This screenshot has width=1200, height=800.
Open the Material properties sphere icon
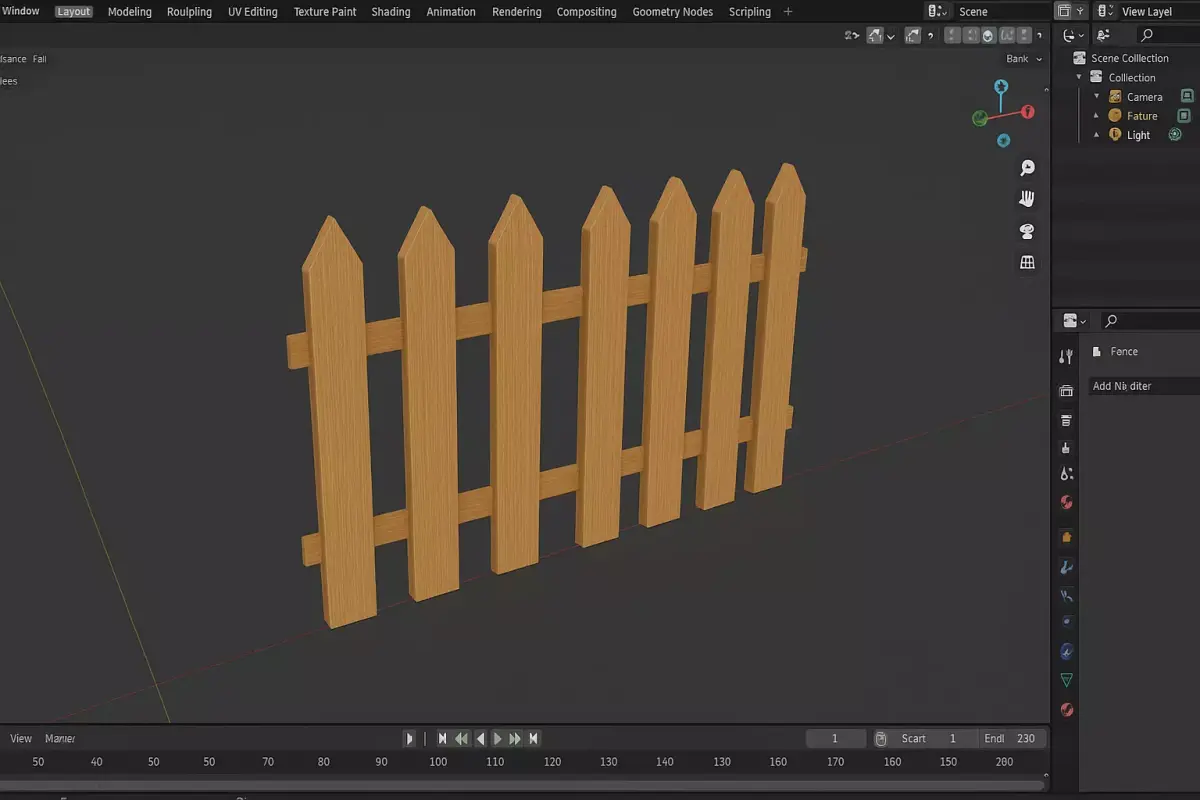click(1066, 710)
